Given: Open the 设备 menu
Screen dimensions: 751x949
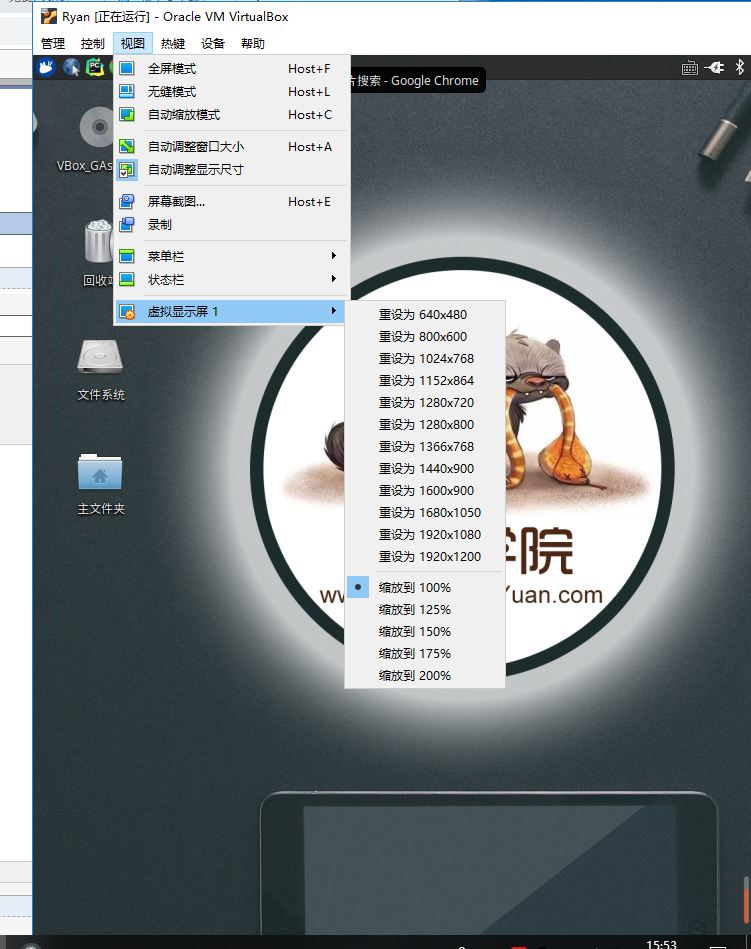Looking at the screenshot, I should click(x=212, y=44).
